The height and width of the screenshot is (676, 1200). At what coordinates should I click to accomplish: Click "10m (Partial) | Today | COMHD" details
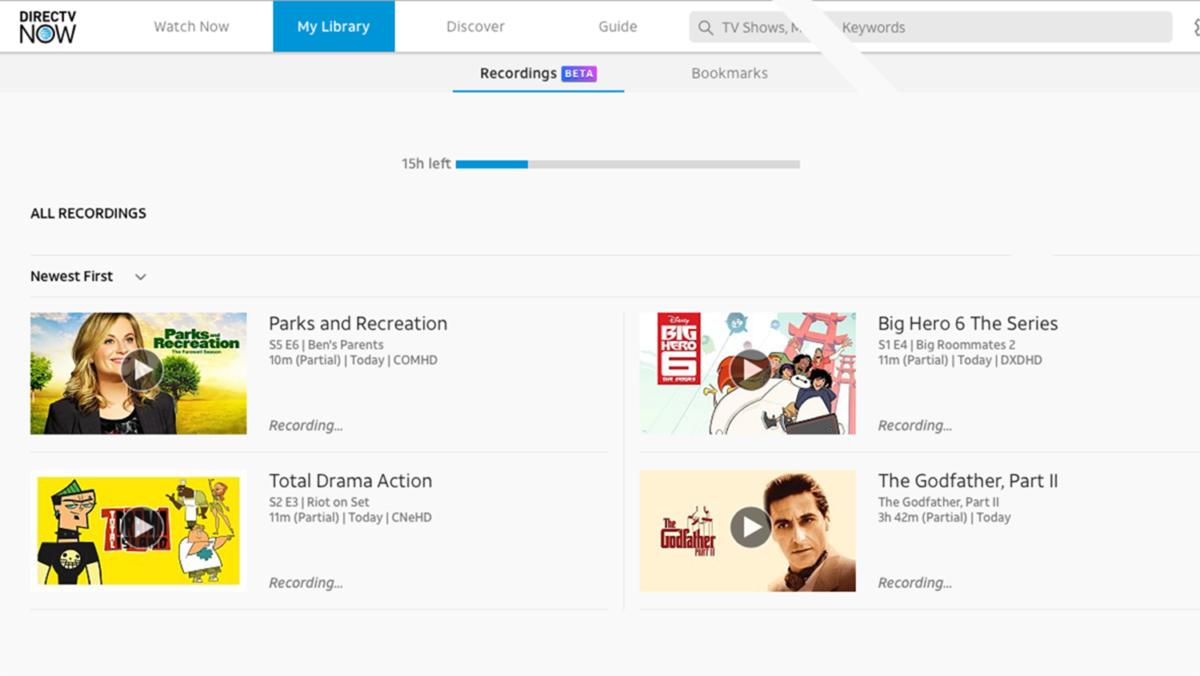tap(353, 360)
